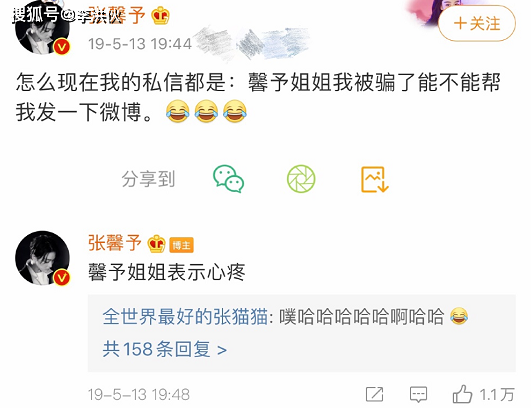Click post timestamp 19-5-13 19:44

pos(140,44)
